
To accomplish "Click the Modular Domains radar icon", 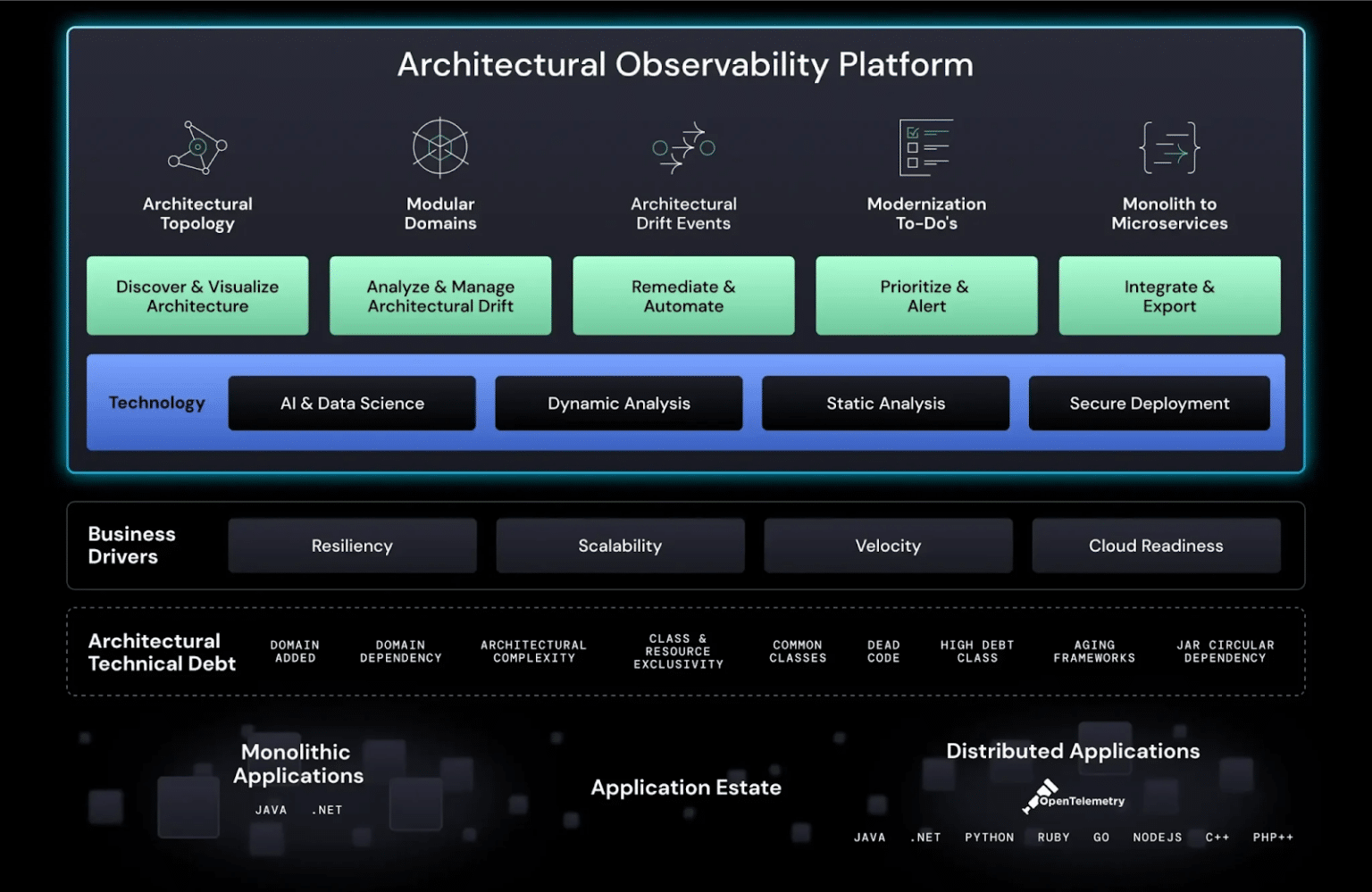I will click(x=439, y=147).
